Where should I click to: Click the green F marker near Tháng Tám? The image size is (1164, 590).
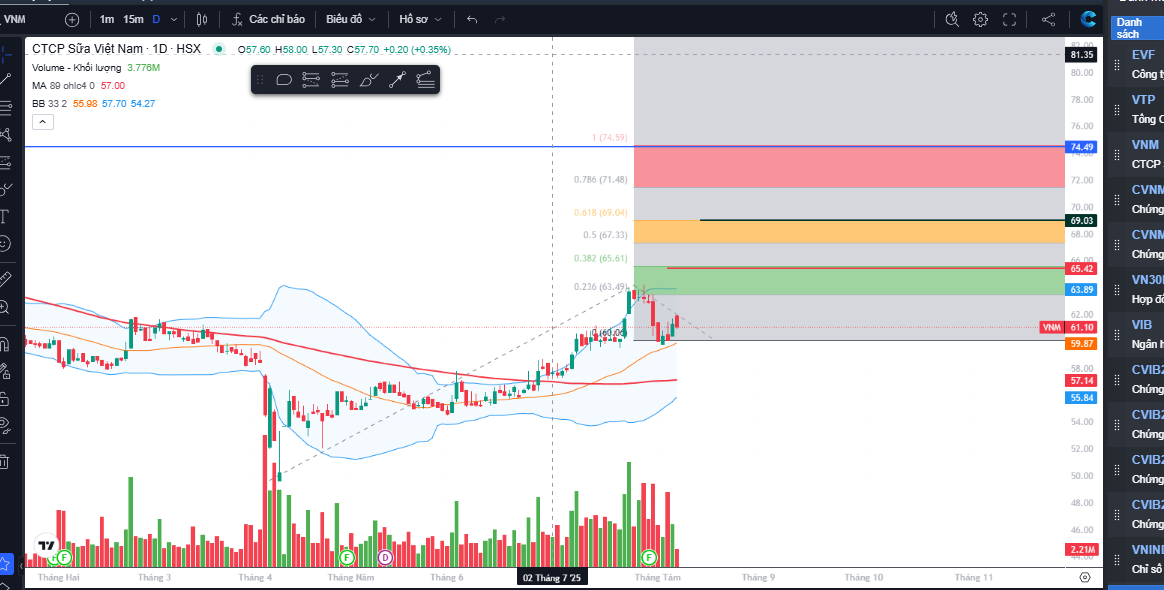coord(650,557)
